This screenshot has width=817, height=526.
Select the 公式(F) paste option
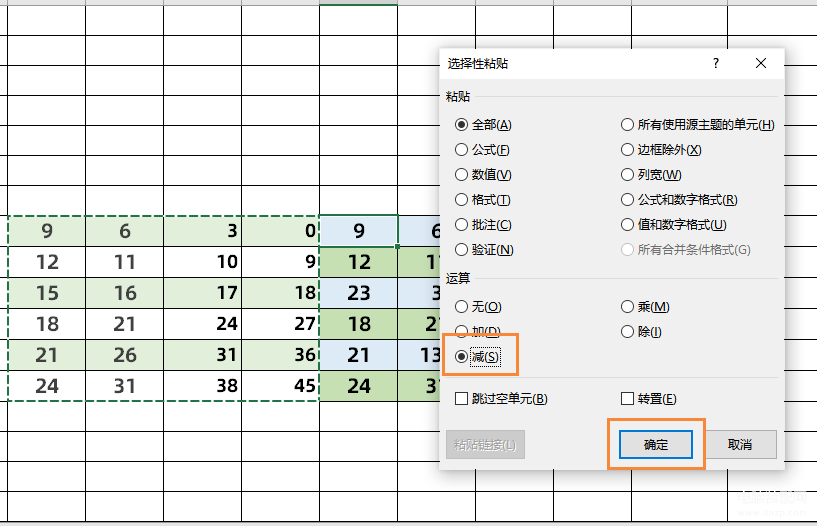[482, 150]
